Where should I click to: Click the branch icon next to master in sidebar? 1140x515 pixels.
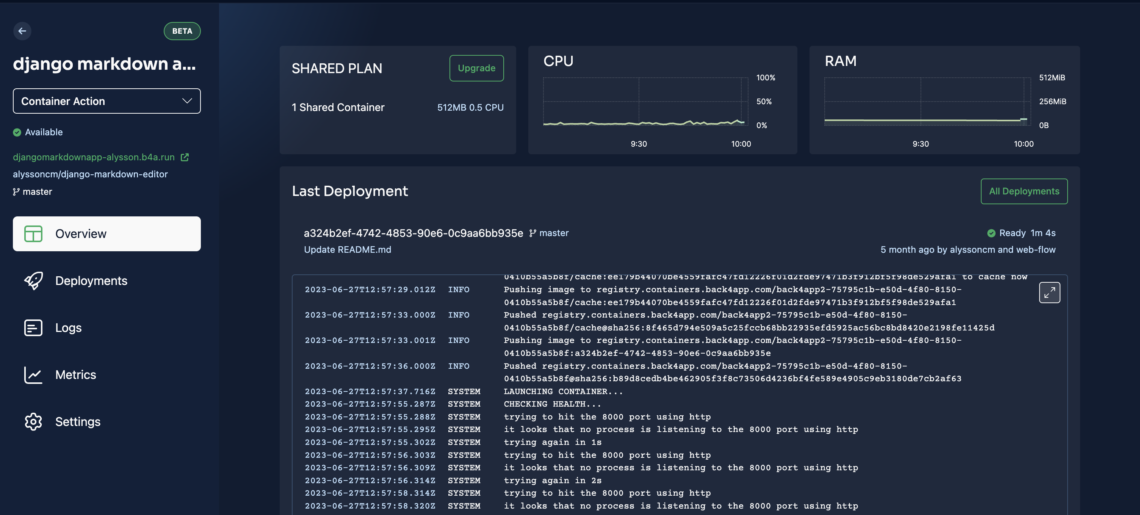[x=16, y=192]
